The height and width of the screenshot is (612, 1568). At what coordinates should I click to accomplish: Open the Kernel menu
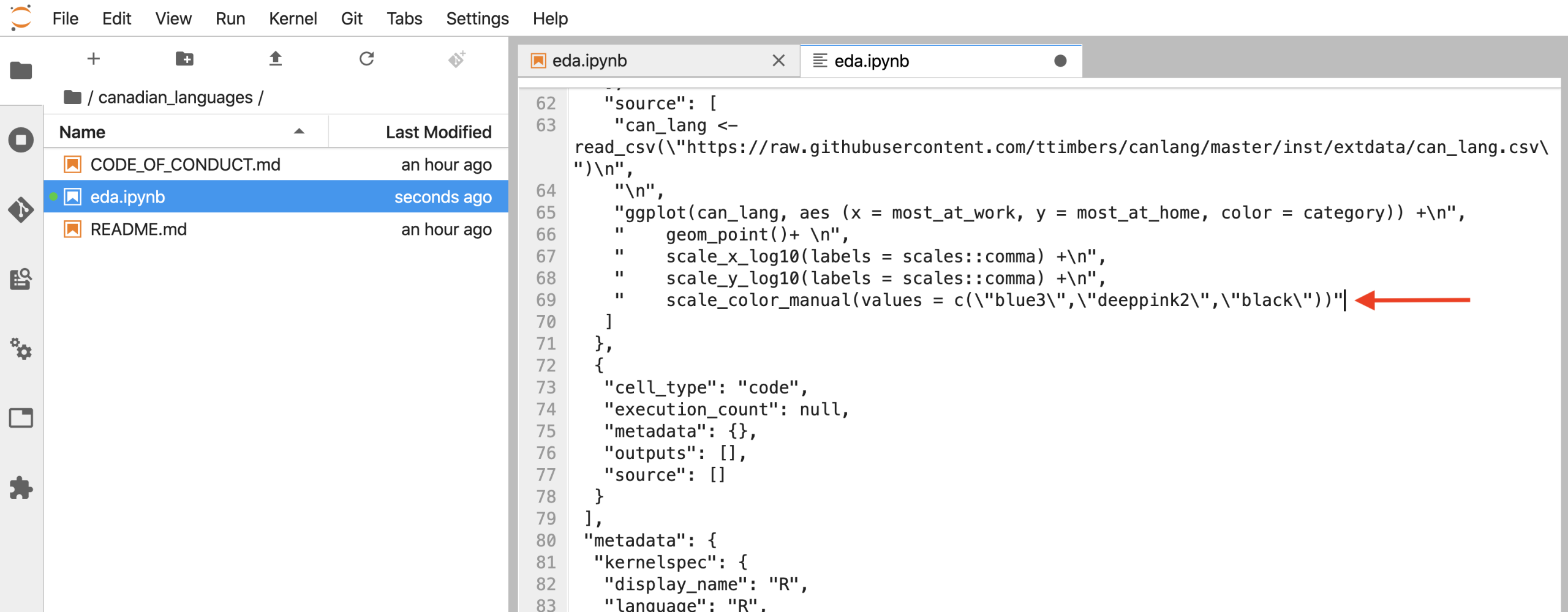pos(293,18)
